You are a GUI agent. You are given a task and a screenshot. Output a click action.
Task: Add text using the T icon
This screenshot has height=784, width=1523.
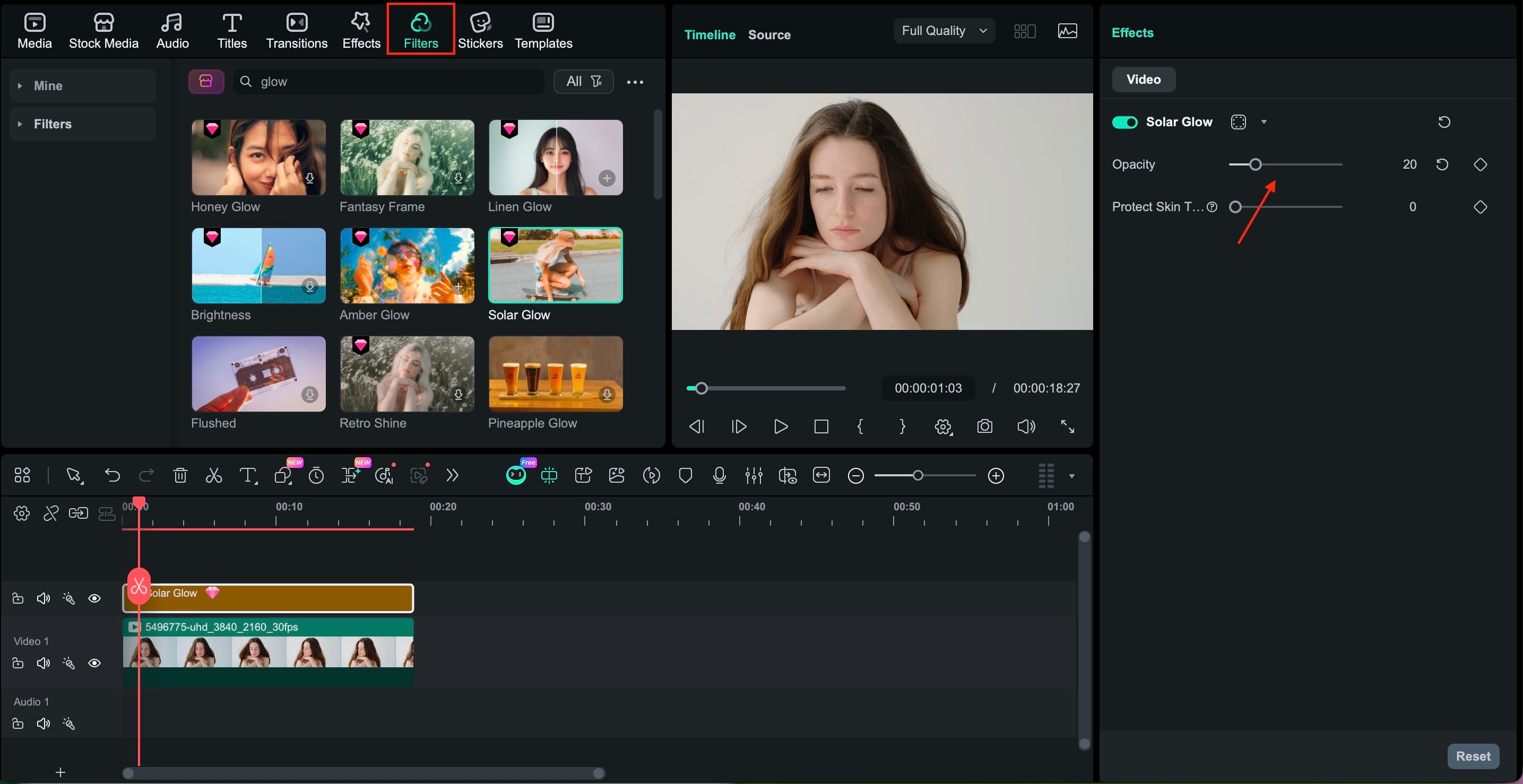[248, 475]
